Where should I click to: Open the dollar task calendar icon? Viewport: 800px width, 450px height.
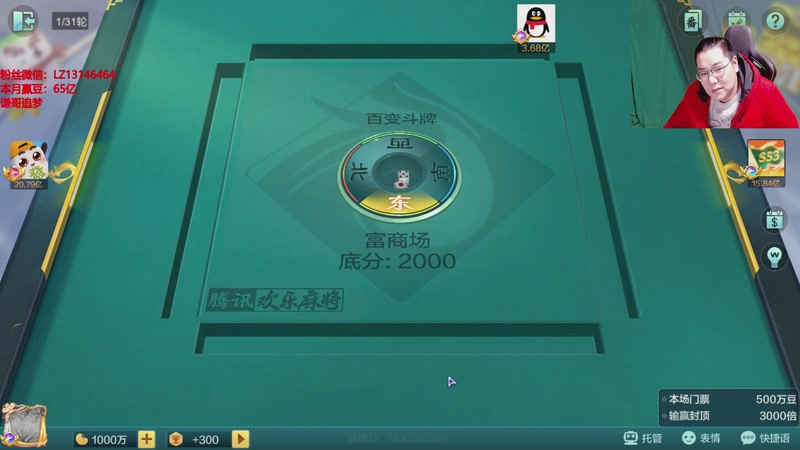[x=774, y=220]
